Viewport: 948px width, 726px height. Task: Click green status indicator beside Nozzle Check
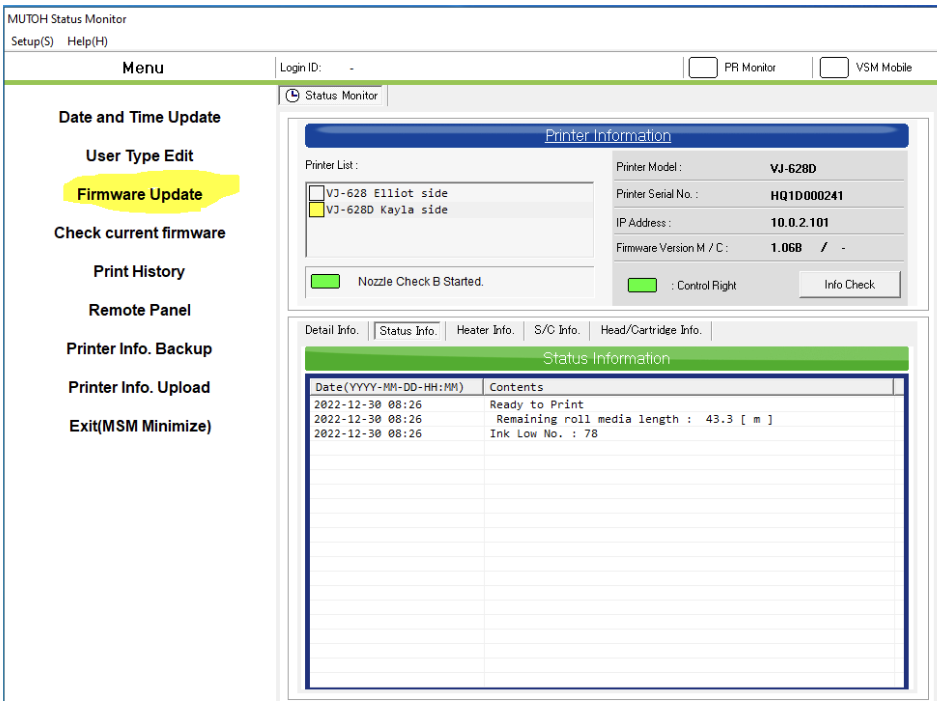tap(325, 282)
